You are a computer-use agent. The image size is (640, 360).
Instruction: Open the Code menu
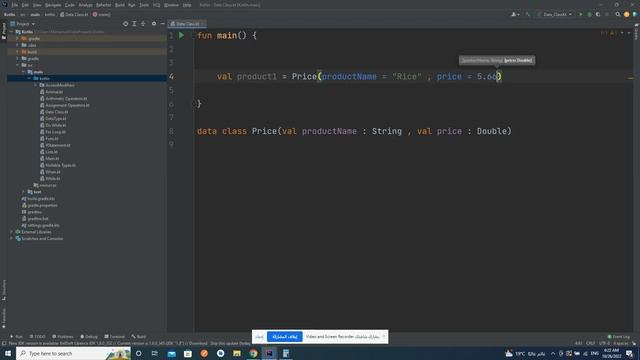(x=70, y=5)
